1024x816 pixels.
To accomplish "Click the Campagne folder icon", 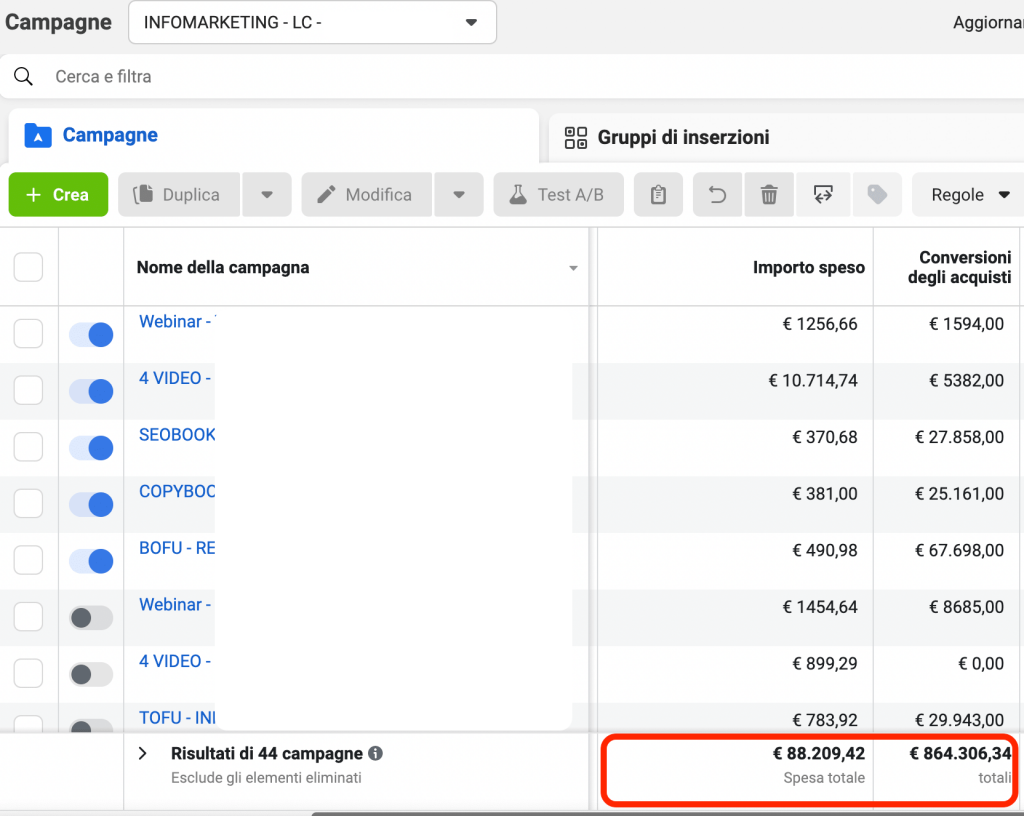I will (38, 135).
